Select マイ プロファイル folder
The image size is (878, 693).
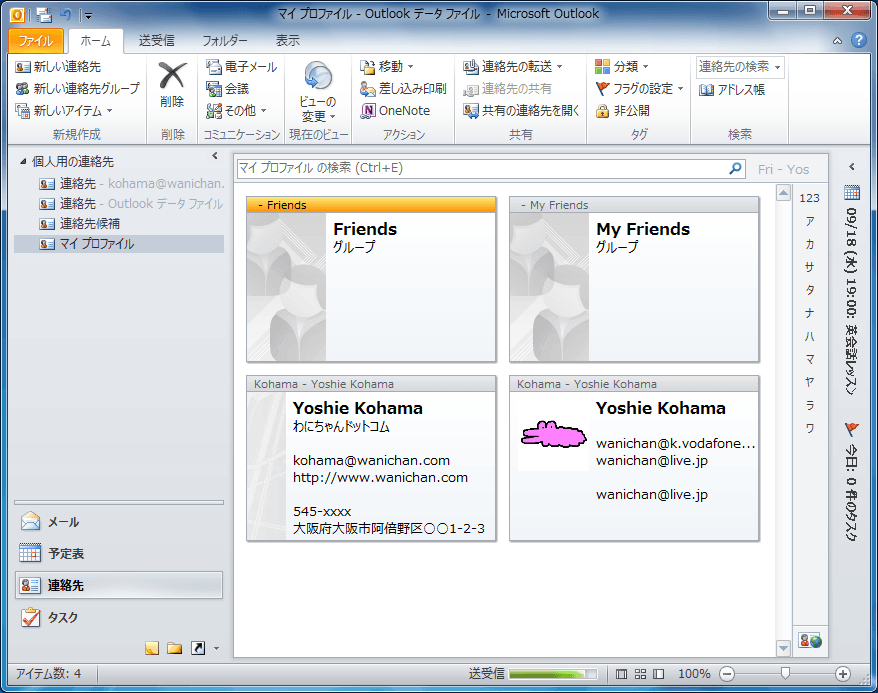tap(119, 244)
